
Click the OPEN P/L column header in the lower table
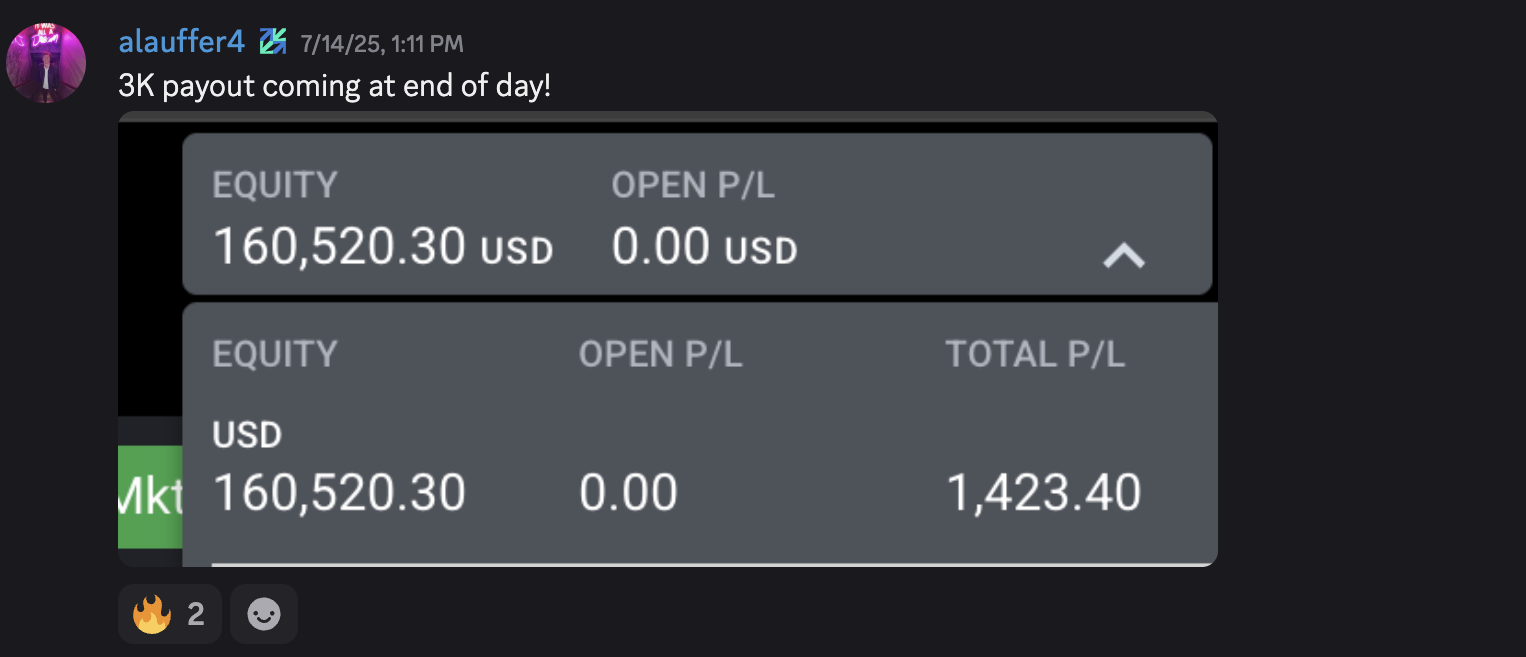(660, 354)
